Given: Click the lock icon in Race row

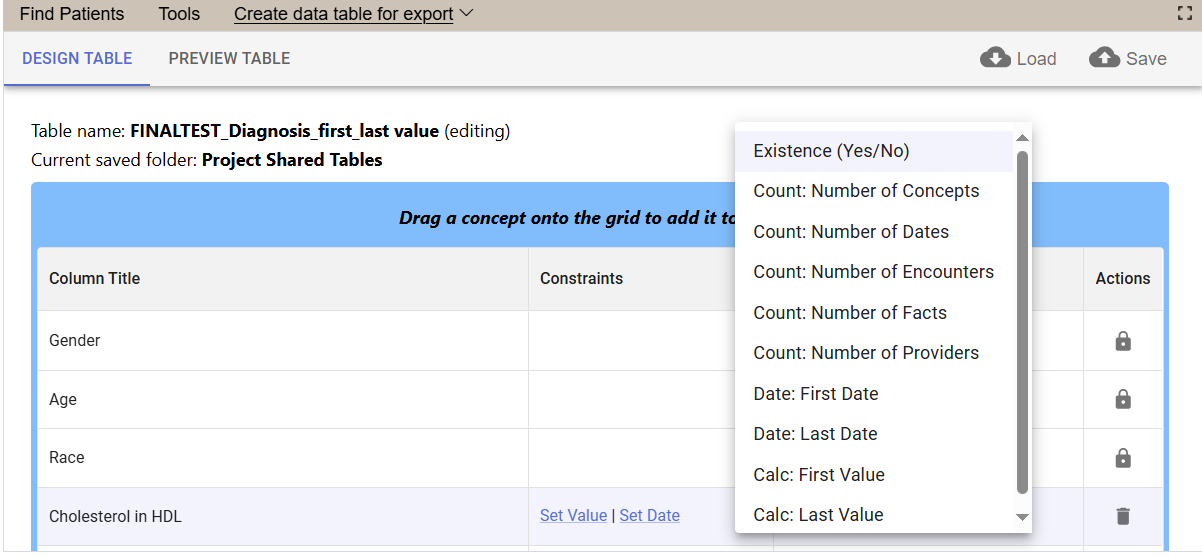Looking at the screenshot, I should pyautogui.click(x=1122, y=458).
